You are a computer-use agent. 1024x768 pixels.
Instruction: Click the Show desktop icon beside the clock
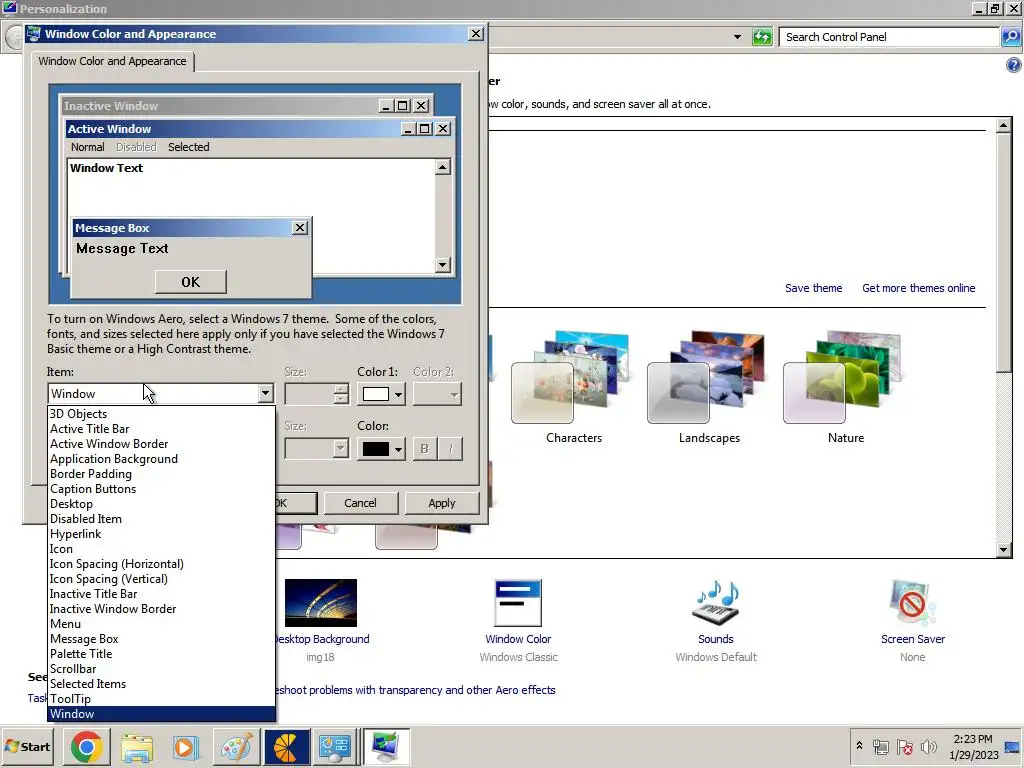point(1014,746)
